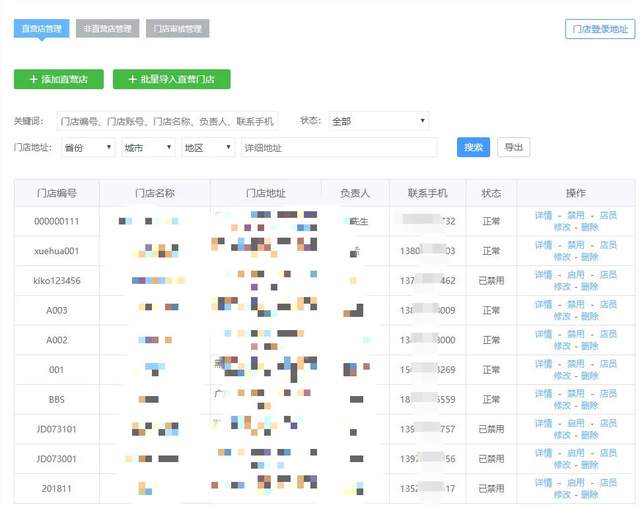Click 禁用 for store A002
Screen dimensions: 640x507
point(576,334)
